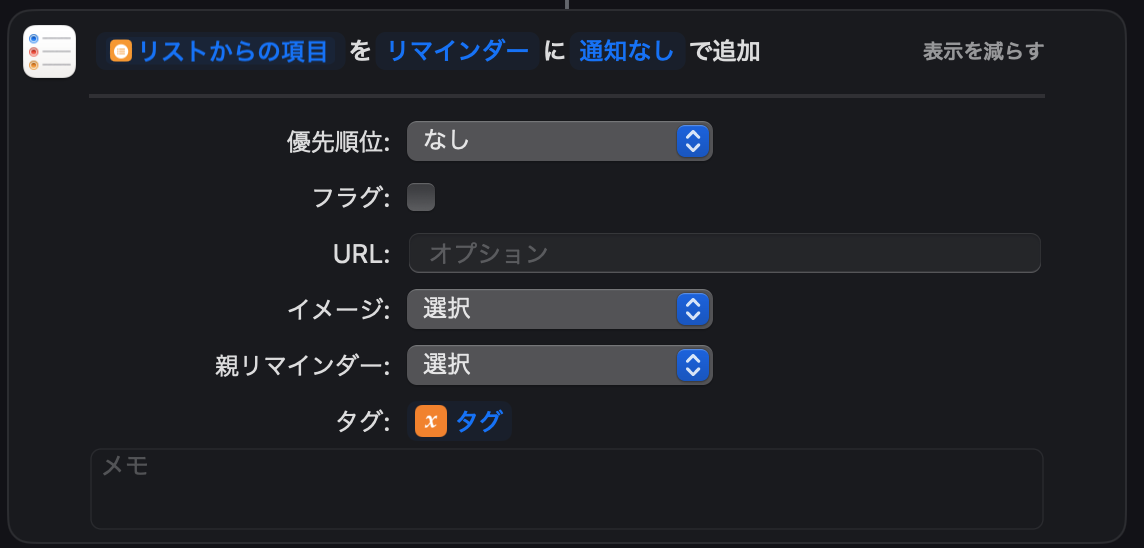Image resolution: width=1144 pixels, height=548 pixels.
Task: Click the blue chevron arrows for 優先順位
Action: tap(692, 141)
